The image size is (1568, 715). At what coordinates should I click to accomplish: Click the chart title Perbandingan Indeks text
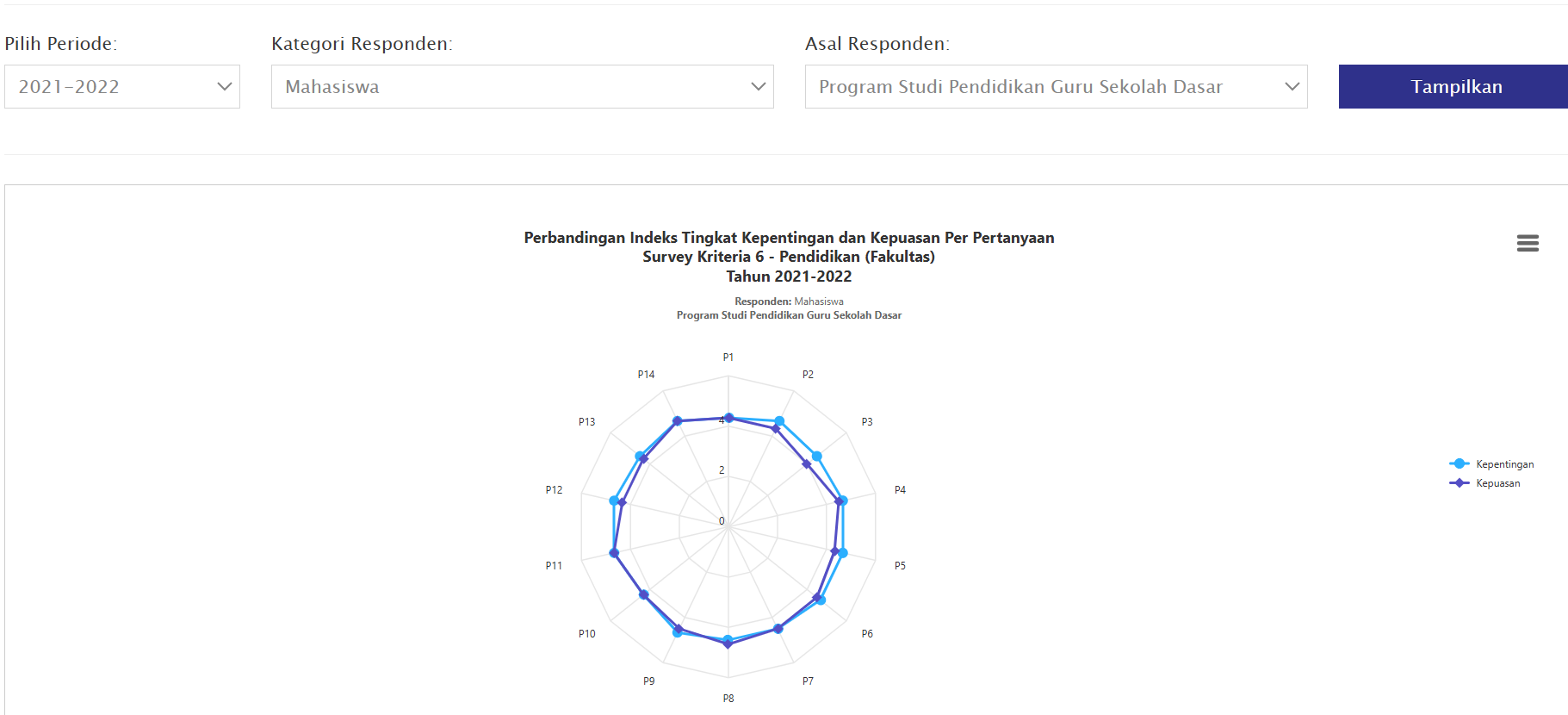789,238
